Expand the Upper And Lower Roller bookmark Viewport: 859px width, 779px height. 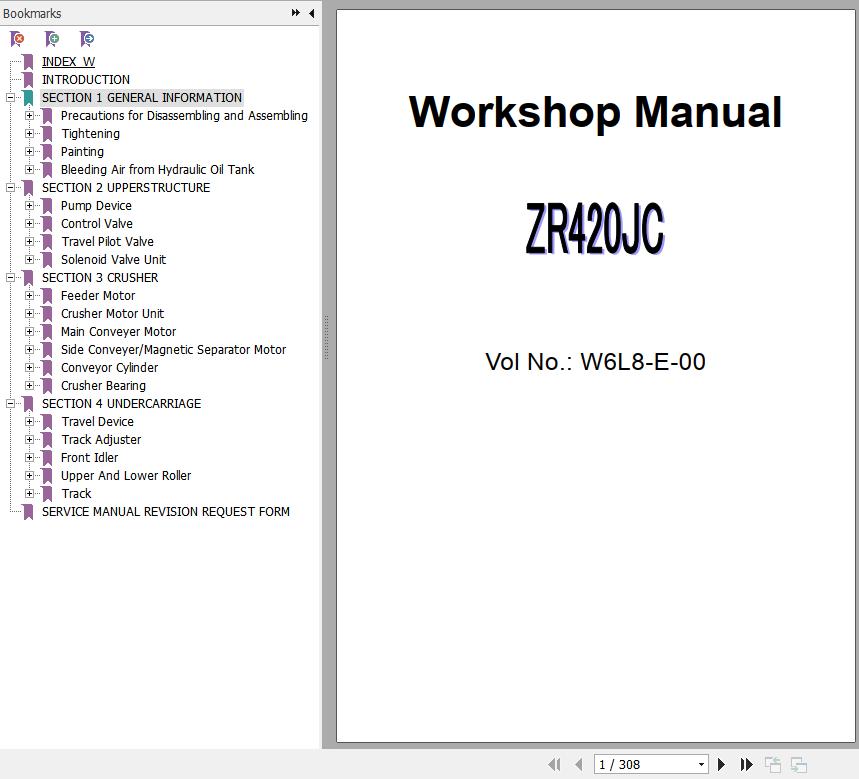[x=30, y=476]
